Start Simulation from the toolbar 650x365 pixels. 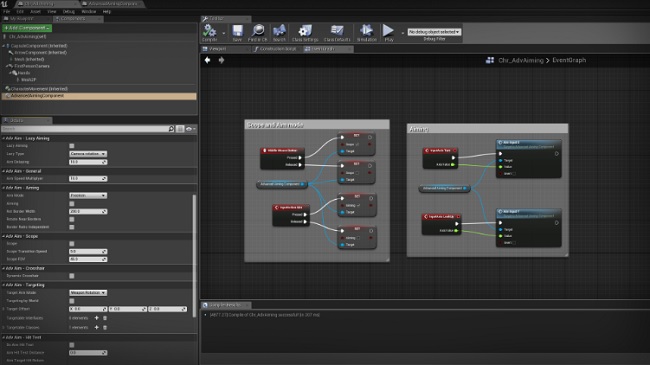pyautogui.click(x=366, y=32)
